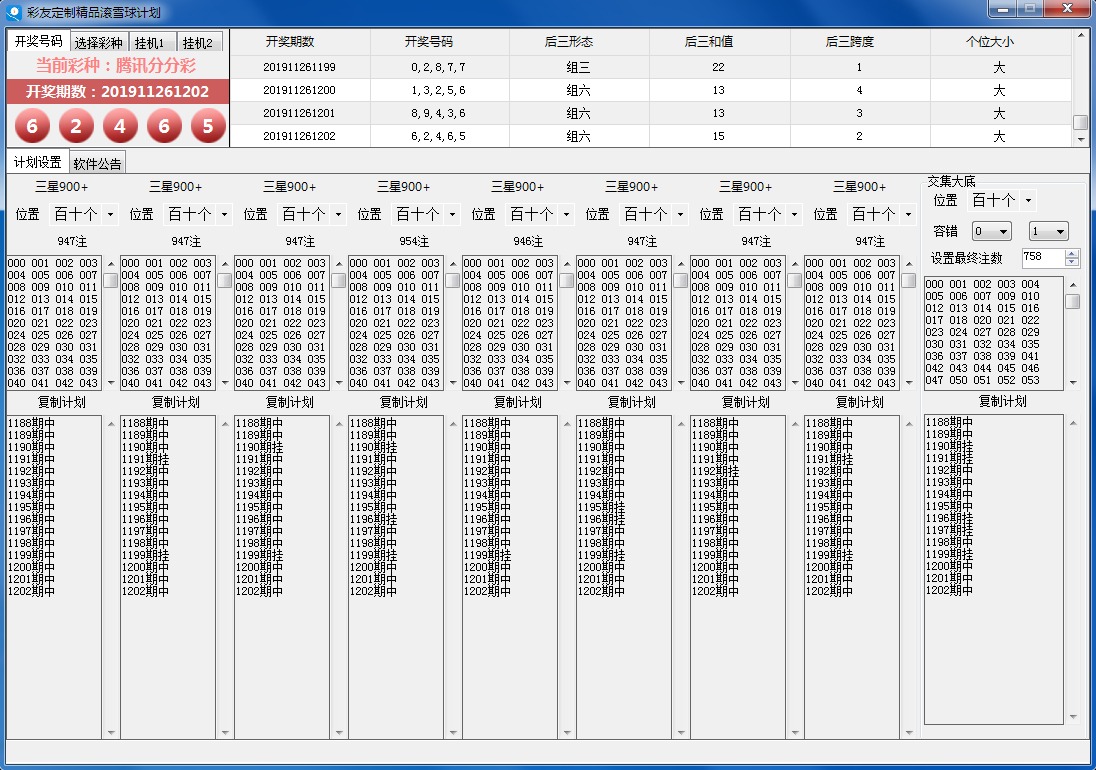Screen dimensions: 1096x770
Task: Click scroll-up arrow of the draw results table
Action: click(1080, 37)
